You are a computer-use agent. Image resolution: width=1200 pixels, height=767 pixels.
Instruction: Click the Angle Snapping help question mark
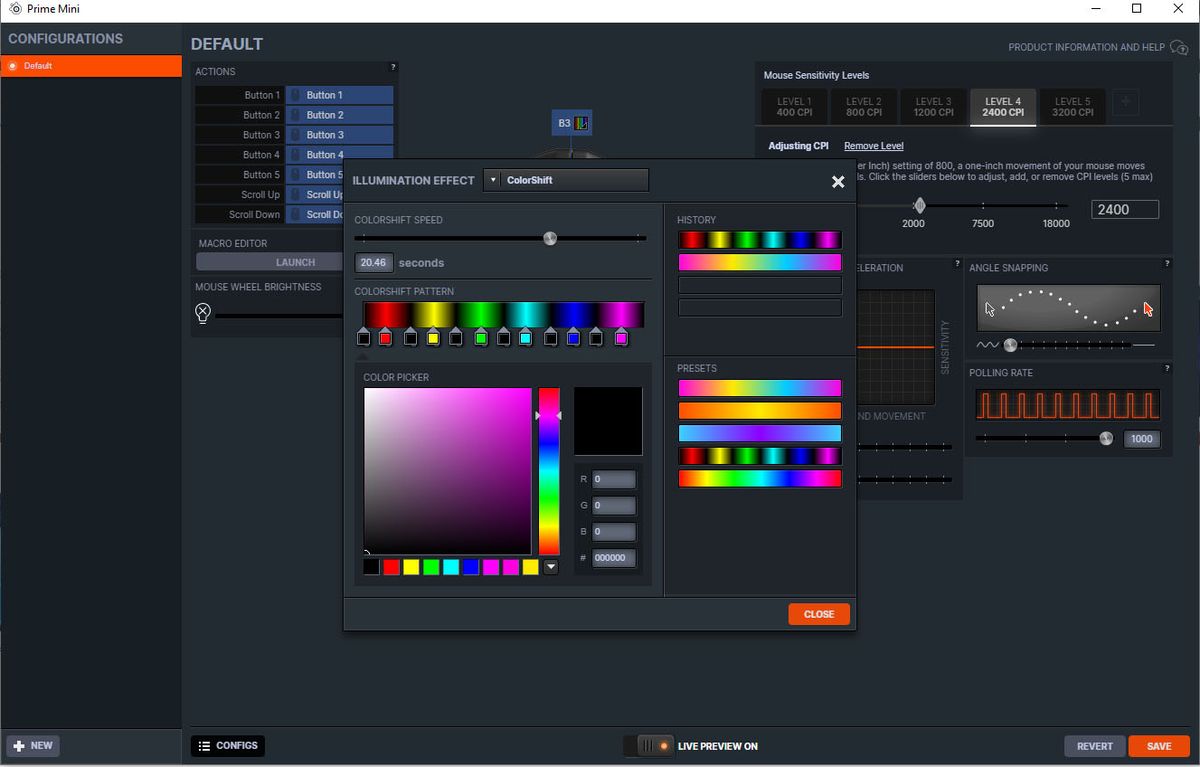(x=1166, y=264)
